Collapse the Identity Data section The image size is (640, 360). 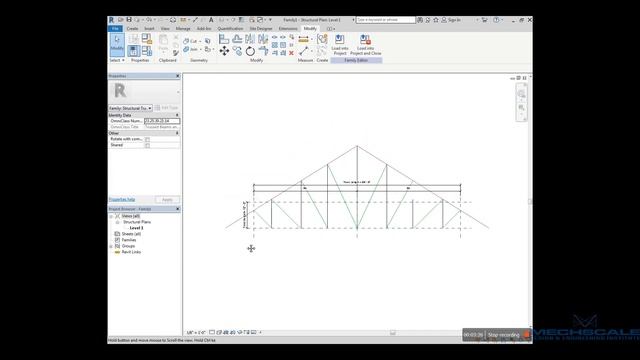[x=177, y=116]
